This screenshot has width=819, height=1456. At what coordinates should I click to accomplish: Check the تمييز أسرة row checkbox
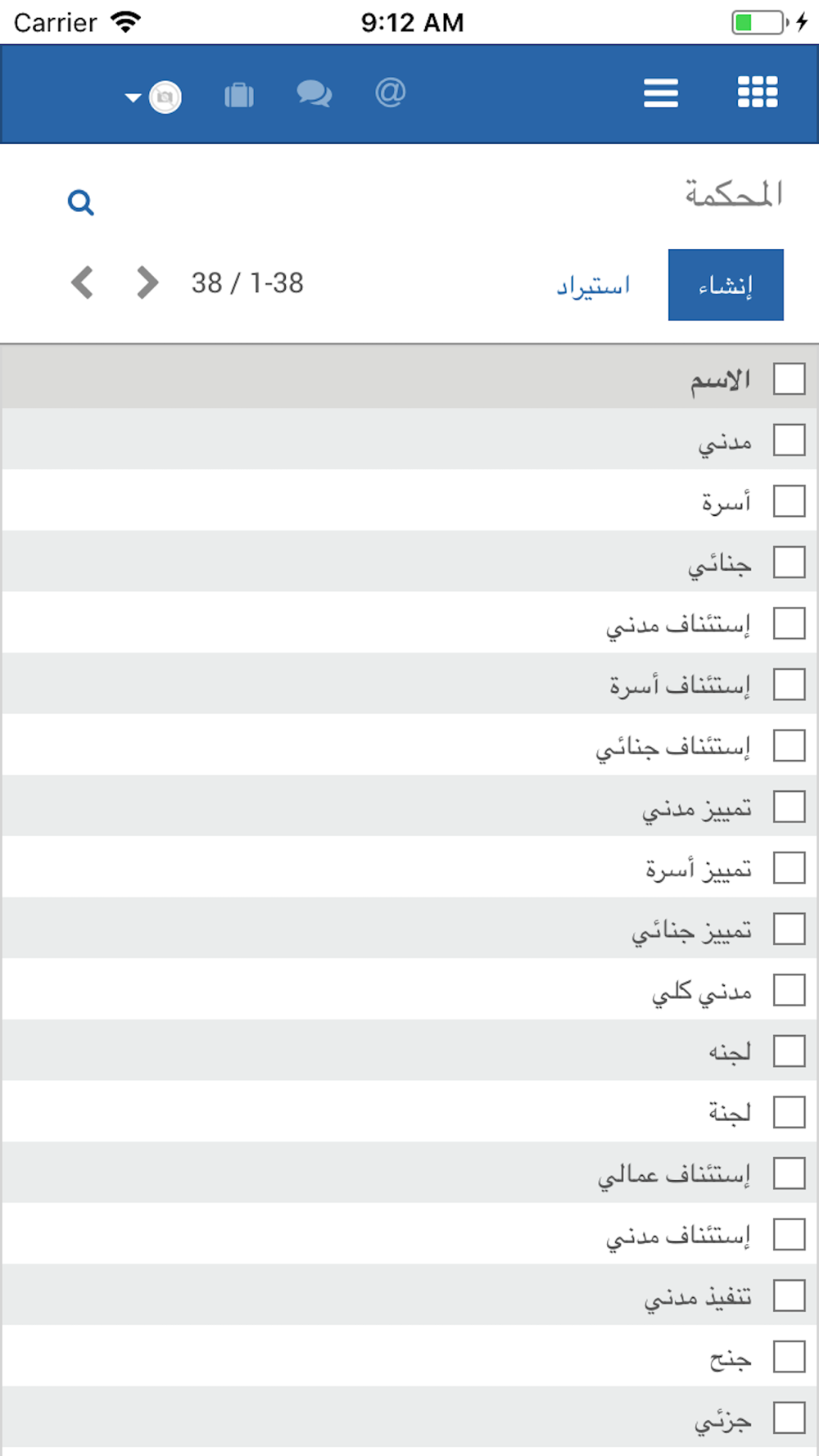pos(790,867)
